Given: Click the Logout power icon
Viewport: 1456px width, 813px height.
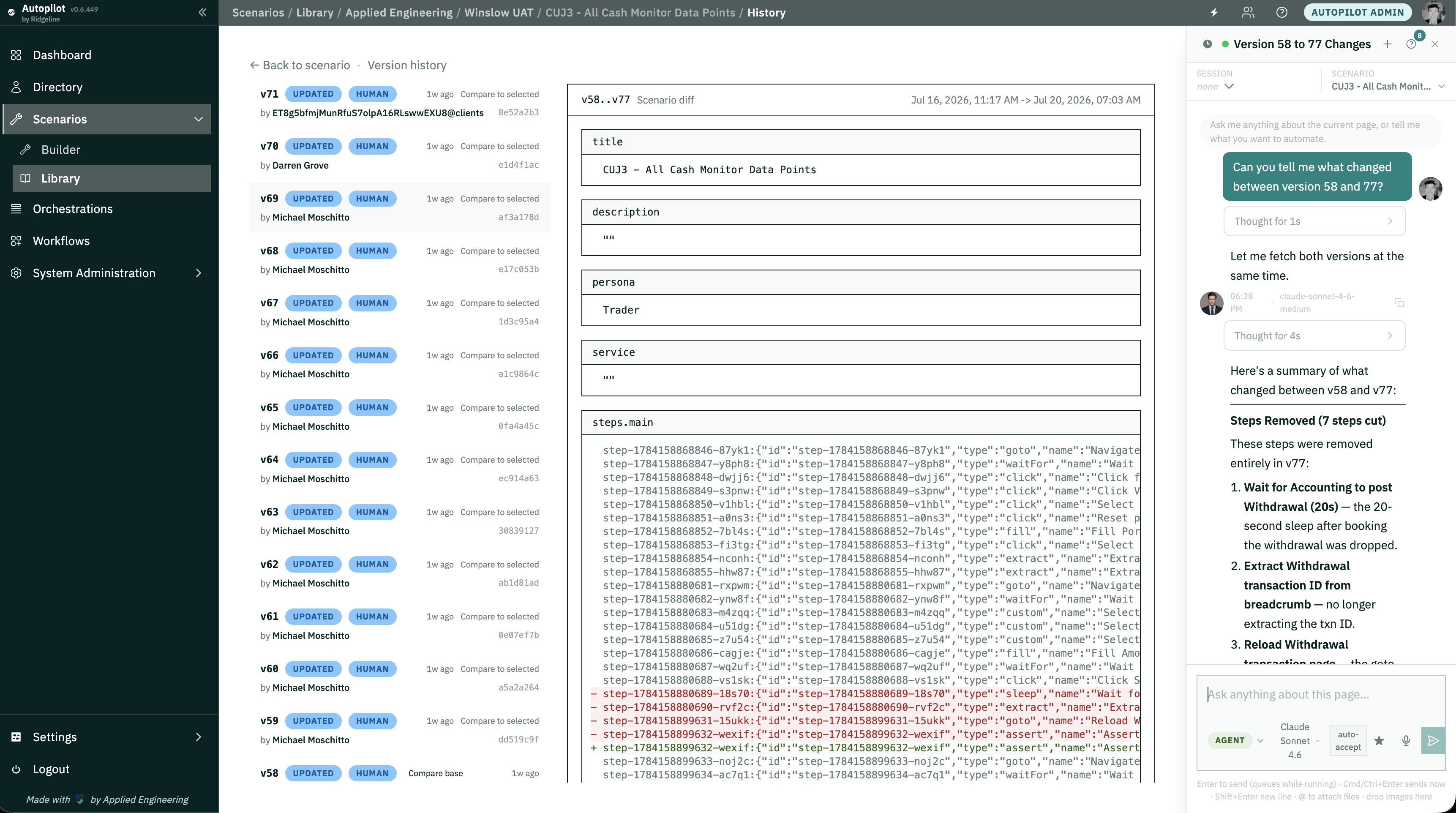Looking at the screenshot, I should [x=16, y=769].
